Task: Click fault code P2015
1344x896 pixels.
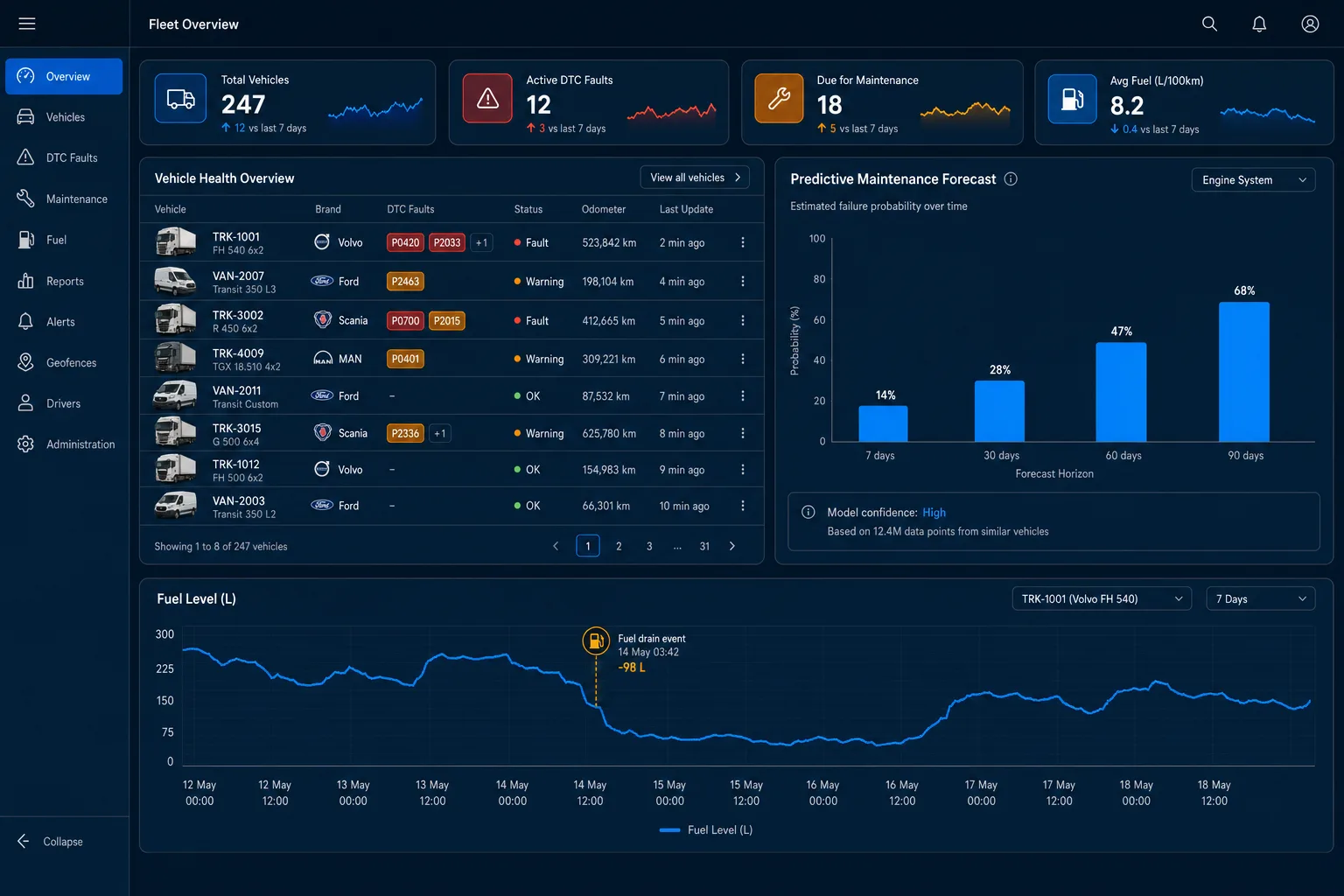Action: [x=447, y=321]
